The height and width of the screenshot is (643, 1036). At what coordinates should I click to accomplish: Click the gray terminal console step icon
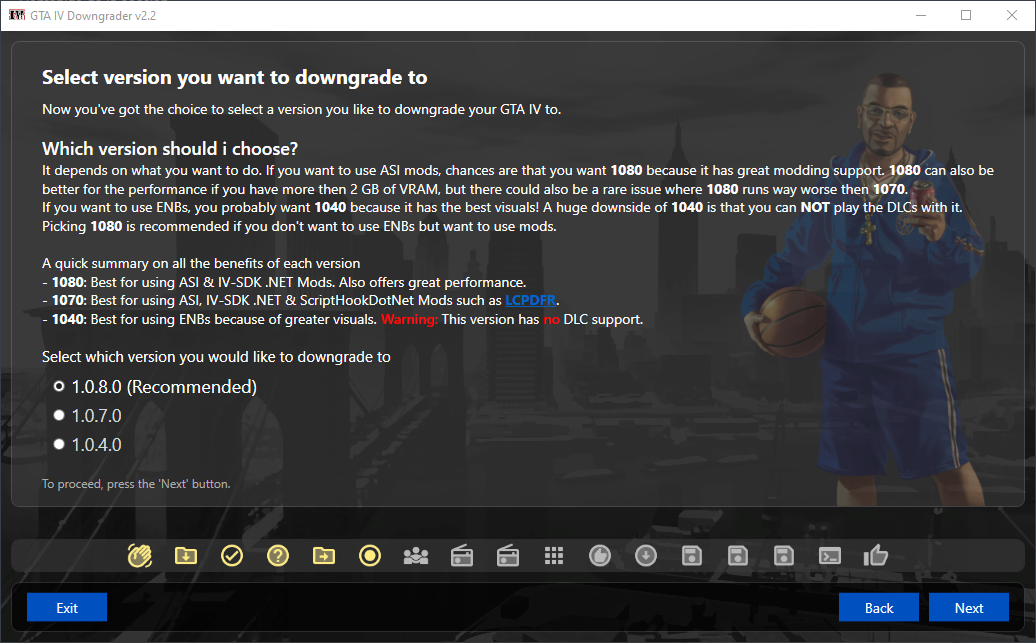830,556
